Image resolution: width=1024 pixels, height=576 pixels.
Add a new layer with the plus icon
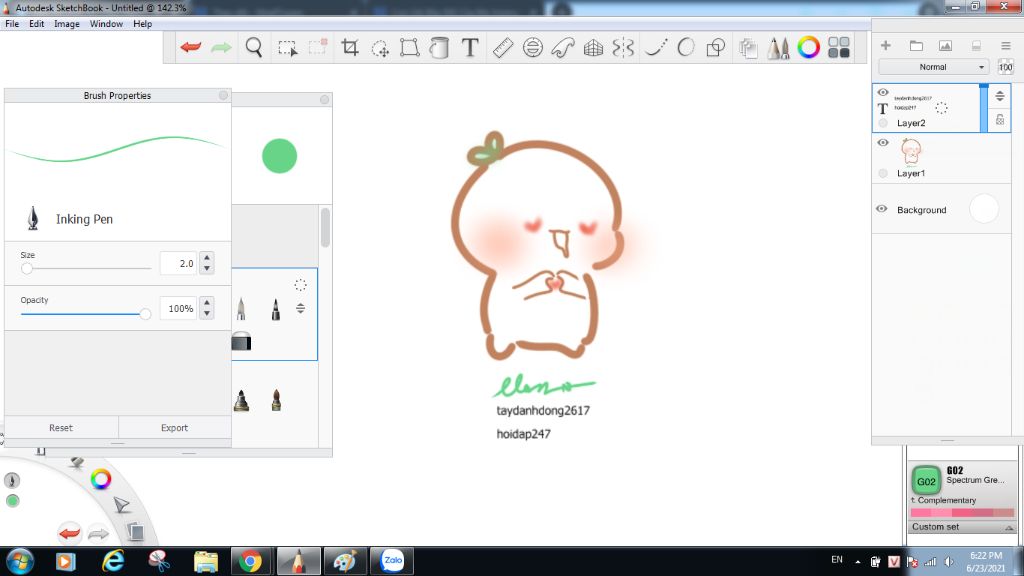[886, 45]
